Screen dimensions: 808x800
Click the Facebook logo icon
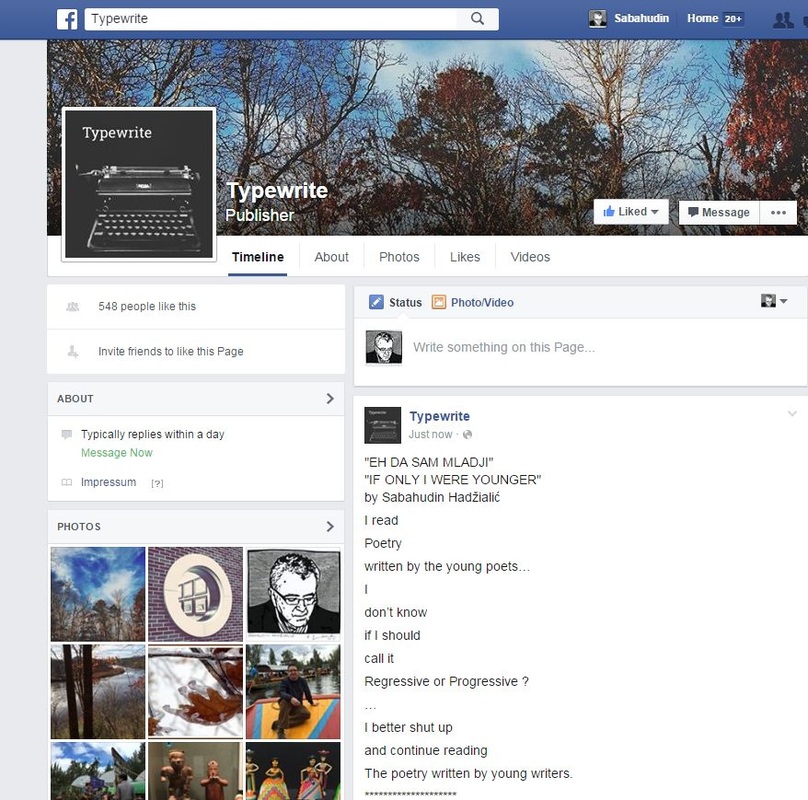coord(67,19)
